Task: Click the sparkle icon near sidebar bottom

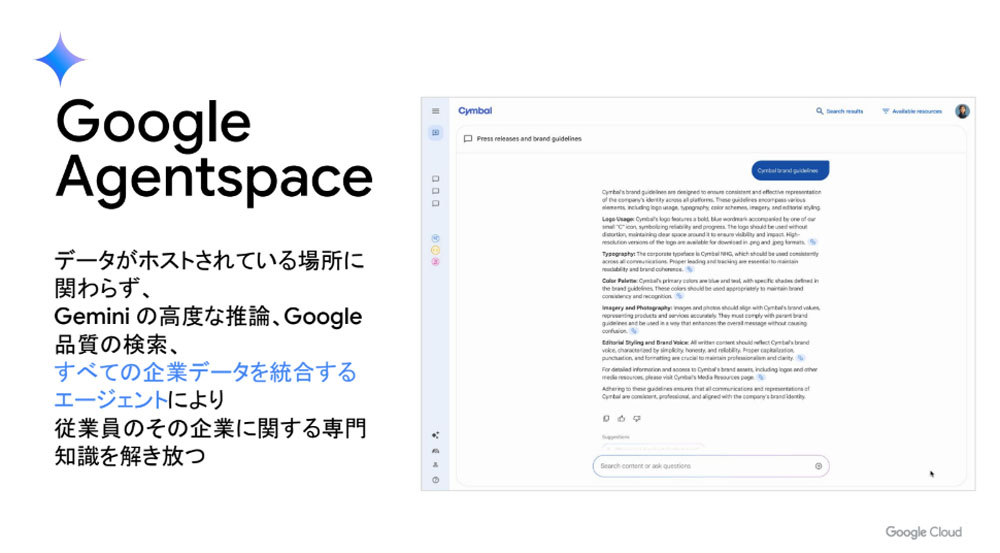Action: 436,435
